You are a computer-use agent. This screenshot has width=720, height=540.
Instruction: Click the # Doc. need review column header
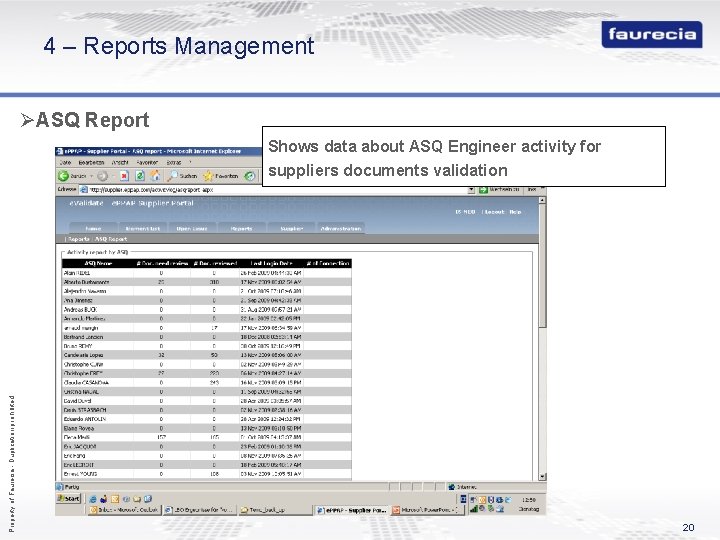click(x=162, y=263)
